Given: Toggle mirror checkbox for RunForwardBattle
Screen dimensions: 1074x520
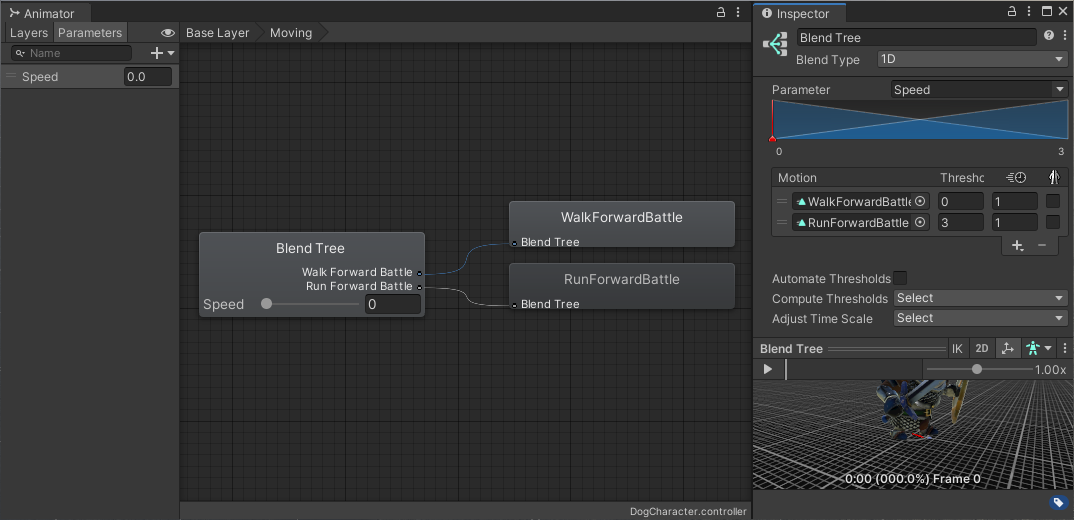Looking at the screenshot, I should point(1053,223).
